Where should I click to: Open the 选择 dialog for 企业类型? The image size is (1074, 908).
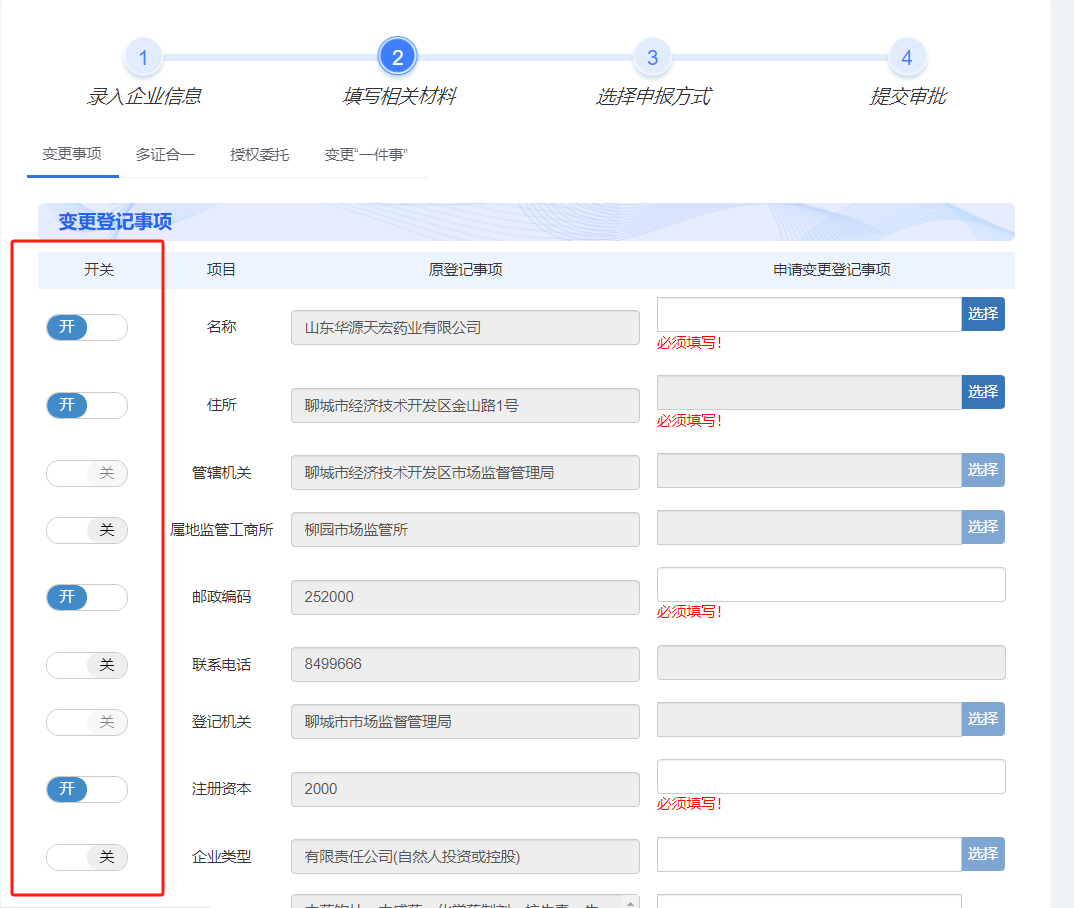click(983, 853)
